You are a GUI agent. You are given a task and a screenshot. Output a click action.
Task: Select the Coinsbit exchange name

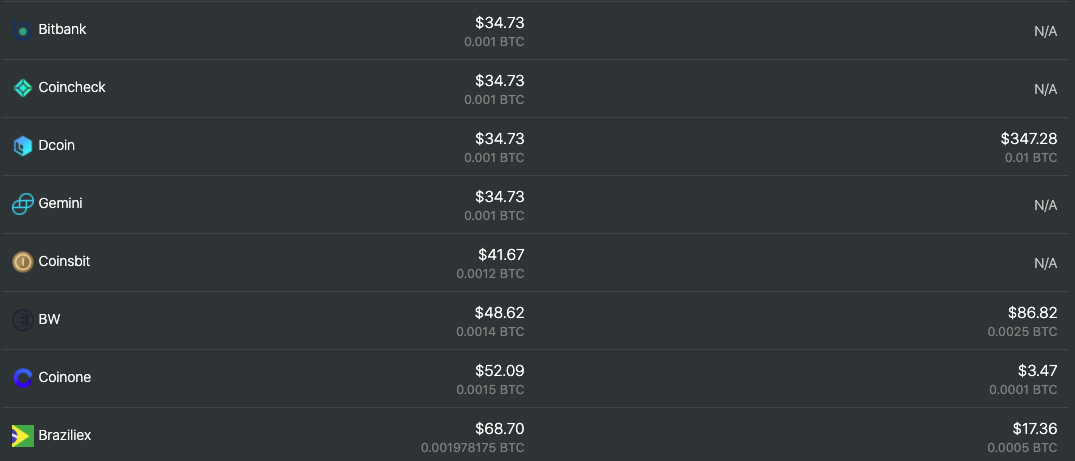65,262
